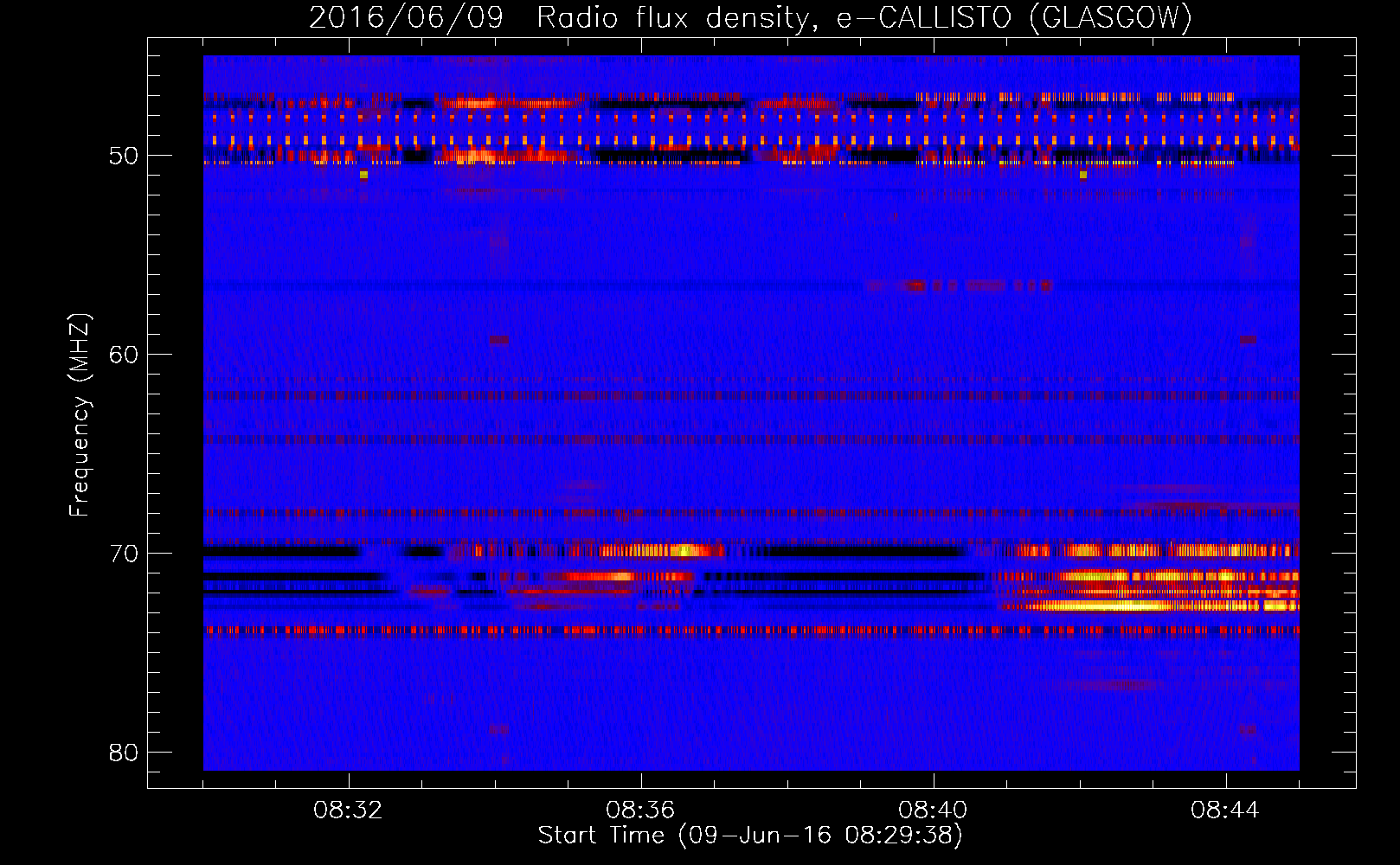1400x865 pixels.
Task: Click the '08:32' time tick label
Action: (348, 811)
